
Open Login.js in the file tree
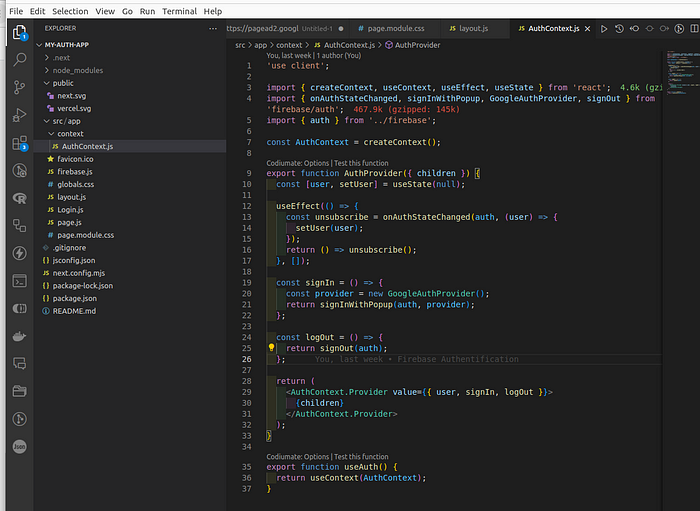(130, 210)
